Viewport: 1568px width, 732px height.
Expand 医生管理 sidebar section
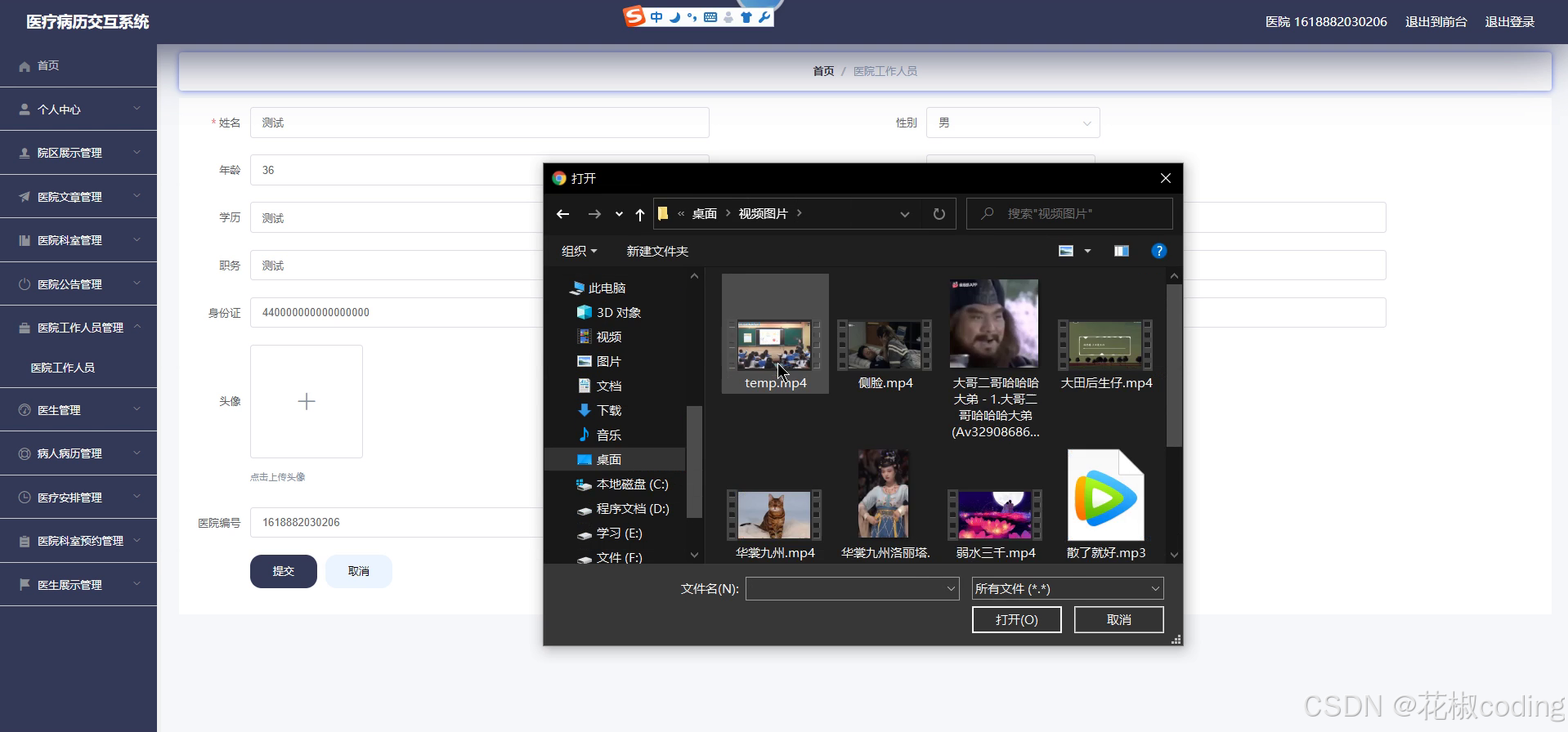78,409
